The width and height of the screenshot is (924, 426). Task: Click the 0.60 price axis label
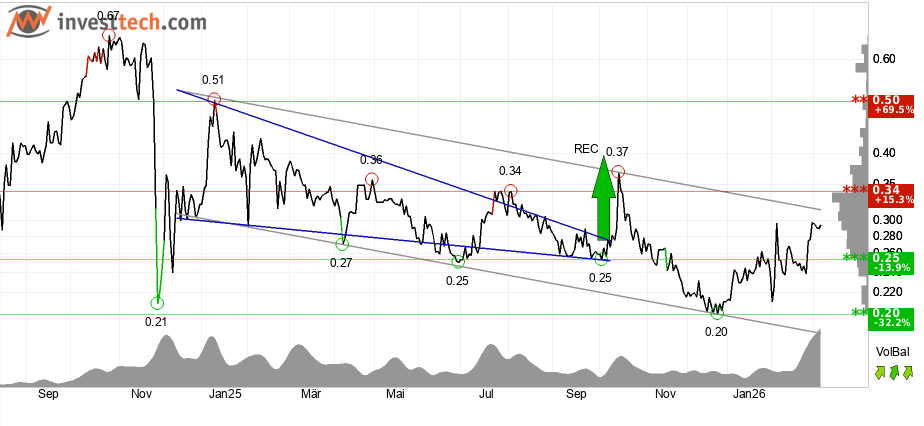884,59
